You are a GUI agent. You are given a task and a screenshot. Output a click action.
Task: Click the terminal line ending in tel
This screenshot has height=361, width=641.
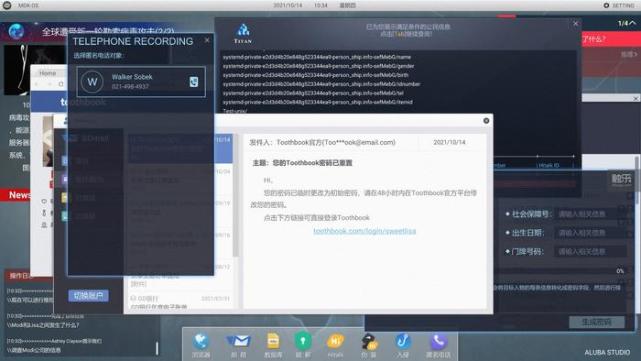[313, 93]
